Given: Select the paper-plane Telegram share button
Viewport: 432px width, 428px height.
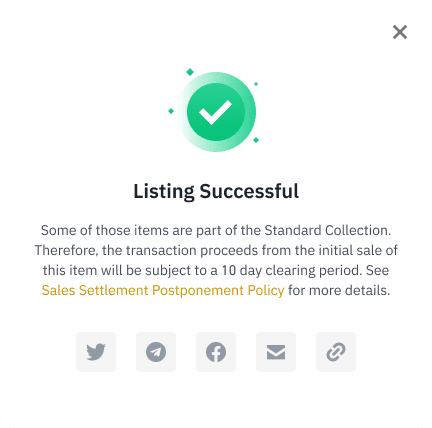Looking at the screenshot, I should click(x=156, y=352).
